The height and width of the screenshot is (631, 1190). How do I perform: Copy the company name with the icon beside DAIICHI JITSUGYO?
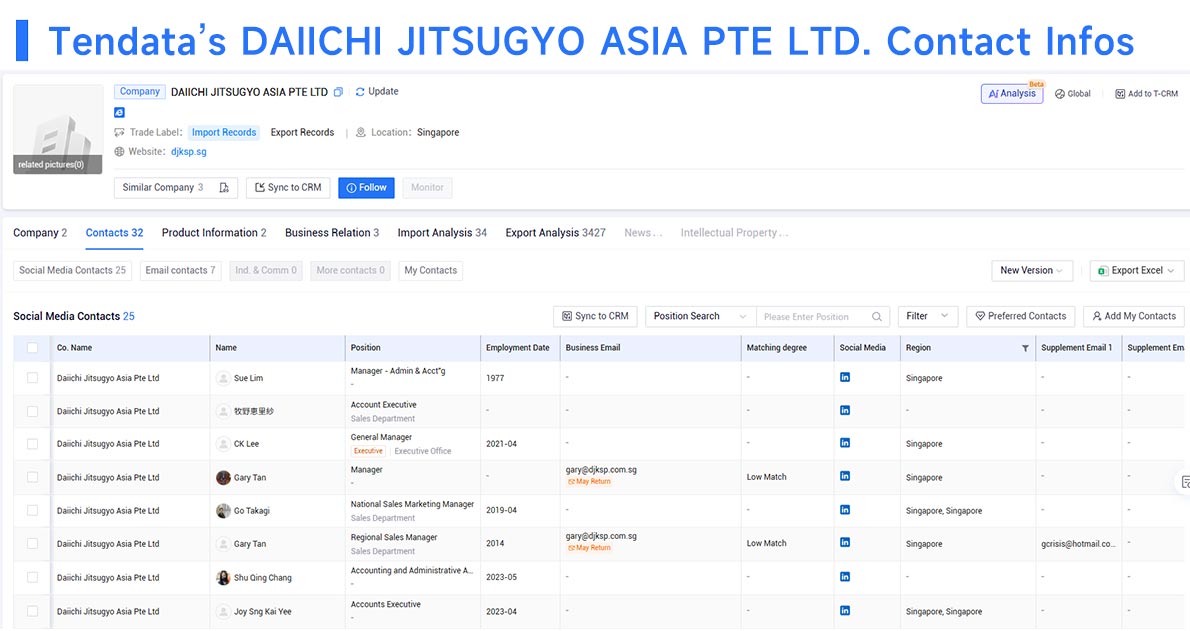338,92
